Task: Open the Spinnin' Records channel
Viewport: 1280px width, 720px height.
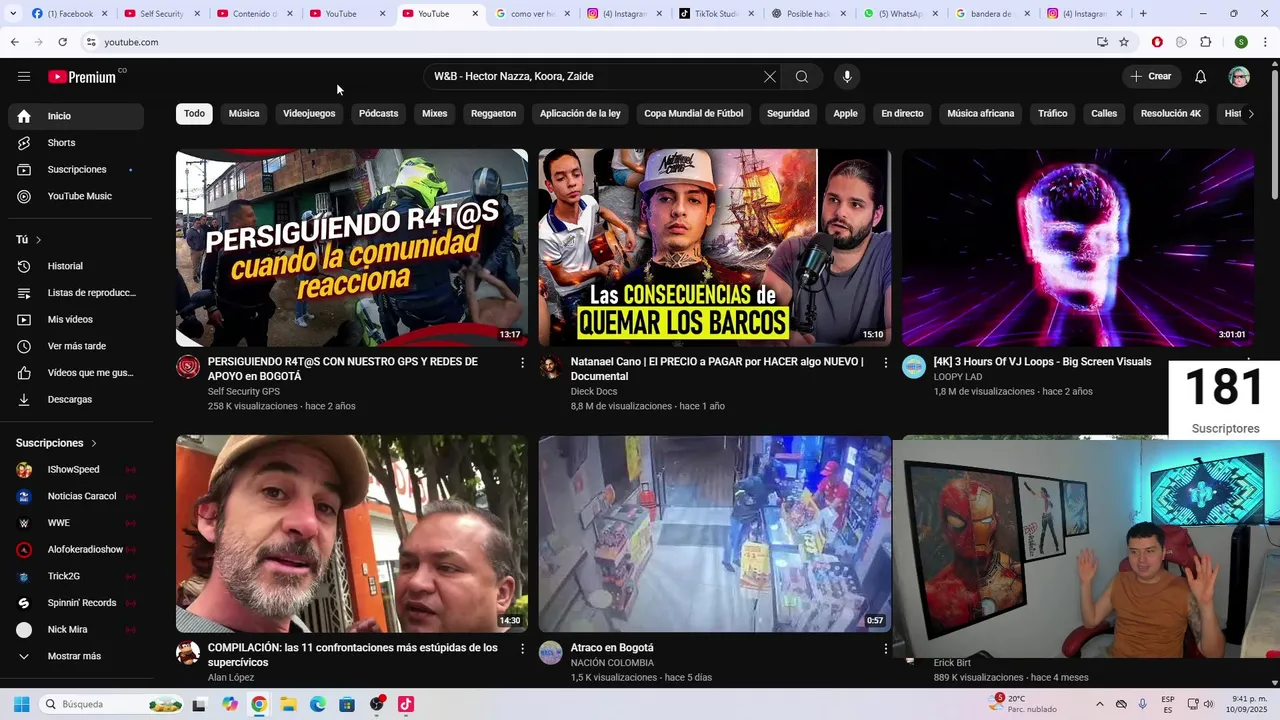Action: click(76, 603)
